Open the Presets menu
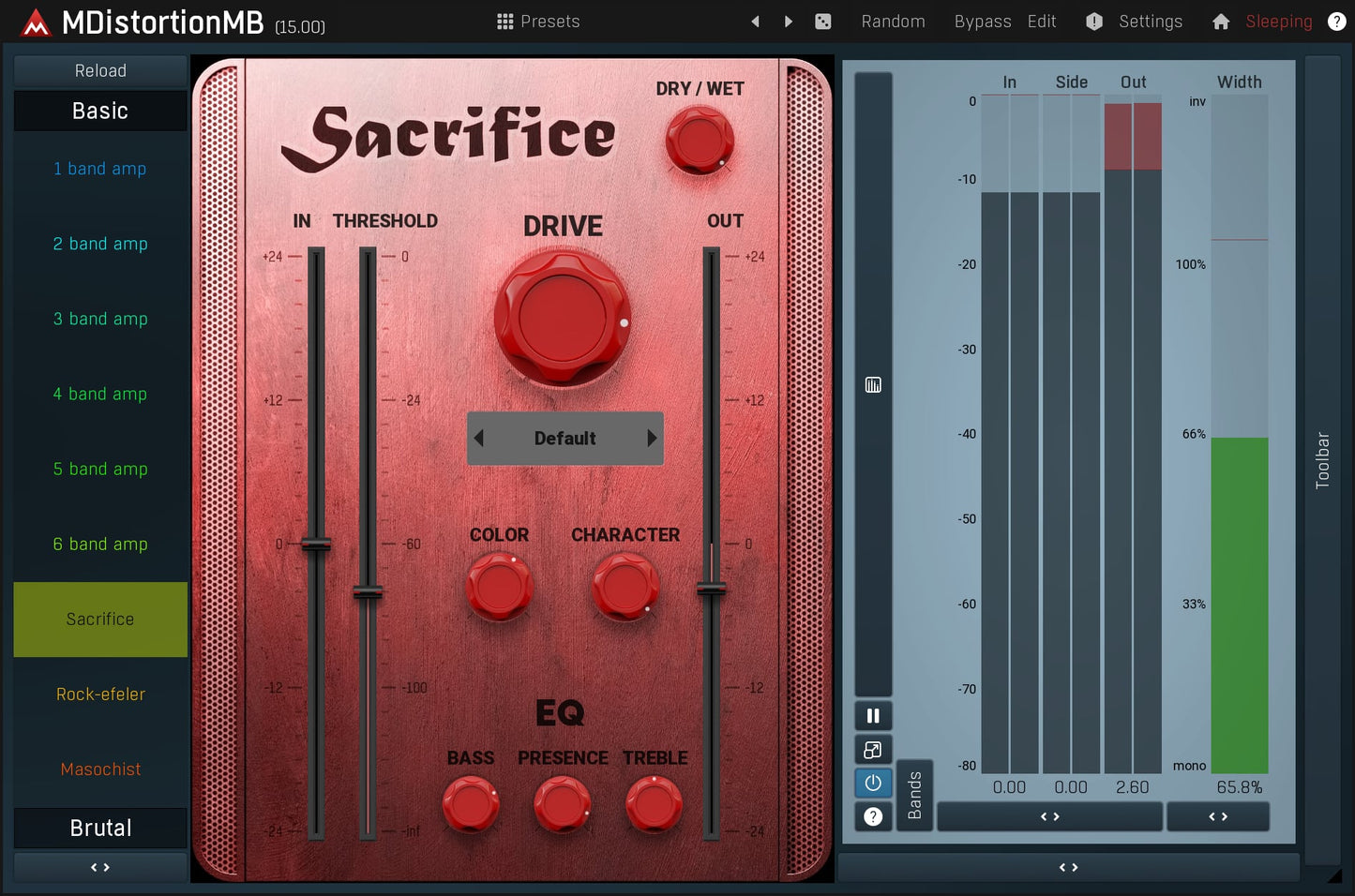 [538, 22]
